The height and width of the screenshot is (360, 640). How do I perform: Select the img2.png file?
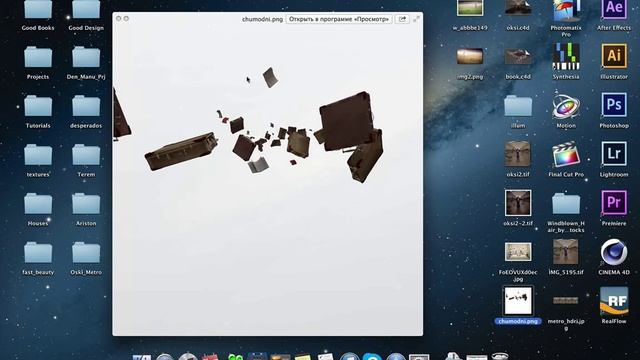(x=470, y=56)
